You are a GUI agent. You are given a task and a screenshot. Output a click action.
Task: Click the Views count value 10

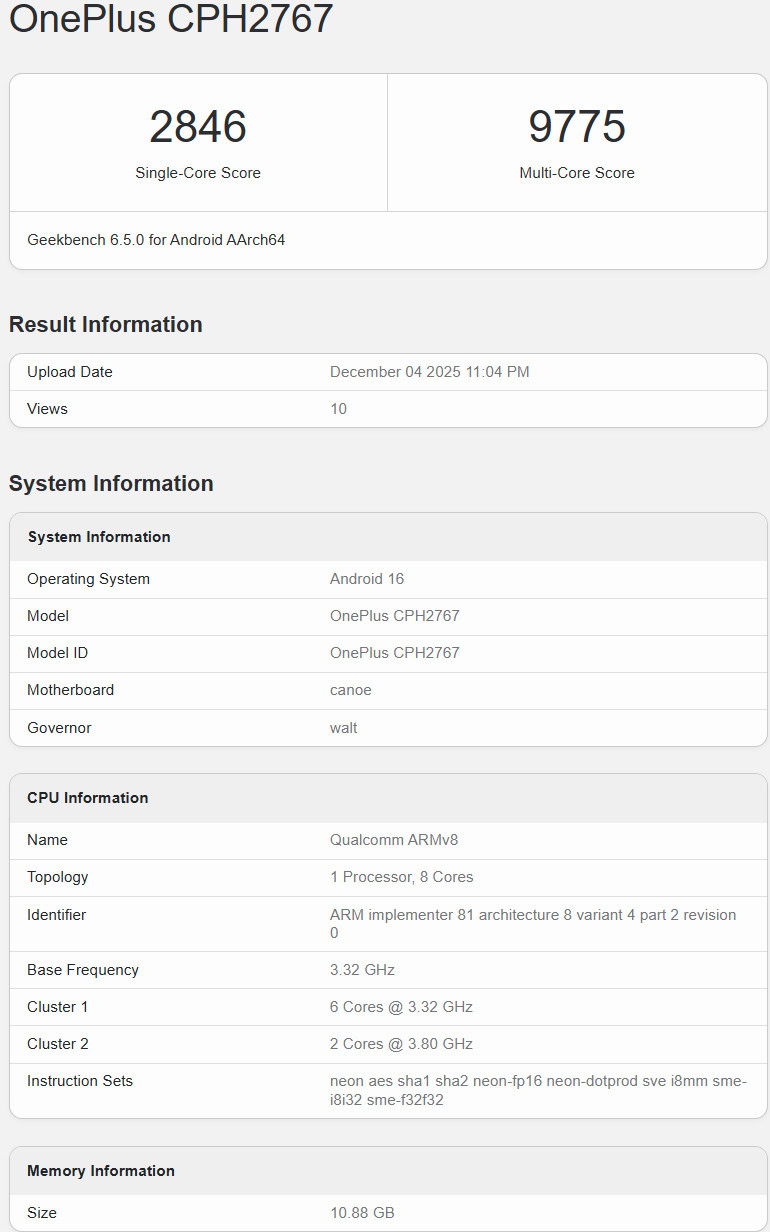(x=339, y=409)
